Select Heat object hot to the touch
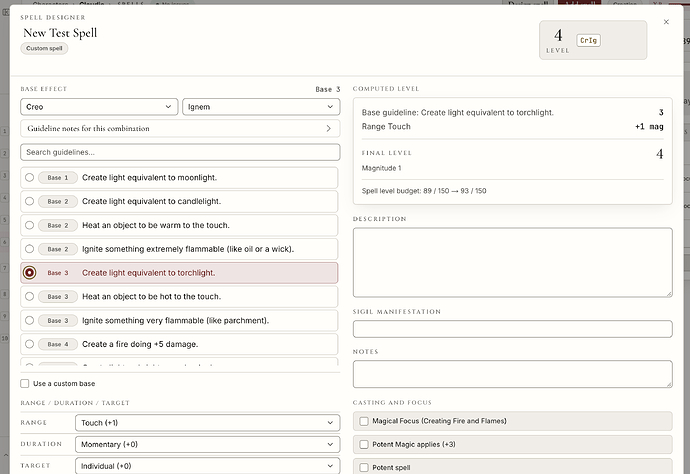Image resolution: width=690 pixels, height=474 pixels. tap(179, 297)
